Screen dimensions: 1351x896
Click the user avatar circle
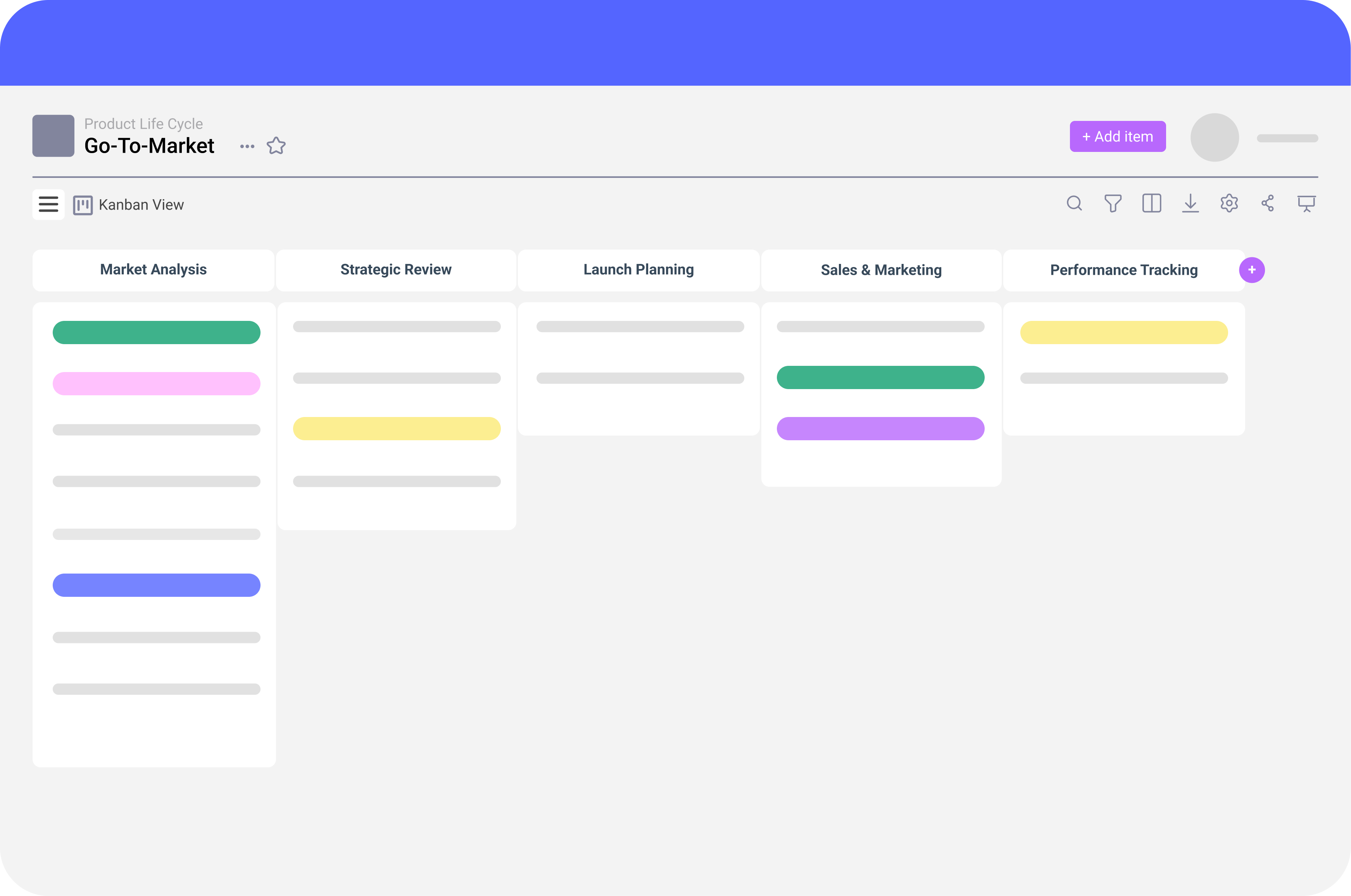click(1215, 137)
